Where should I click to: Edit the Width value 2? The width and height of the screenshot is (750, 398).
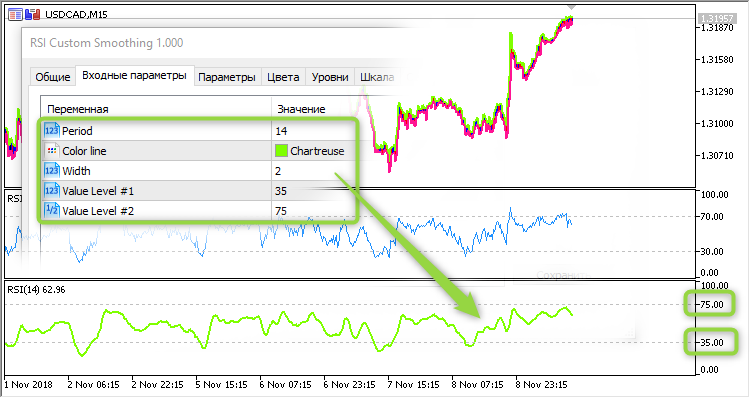278,171
